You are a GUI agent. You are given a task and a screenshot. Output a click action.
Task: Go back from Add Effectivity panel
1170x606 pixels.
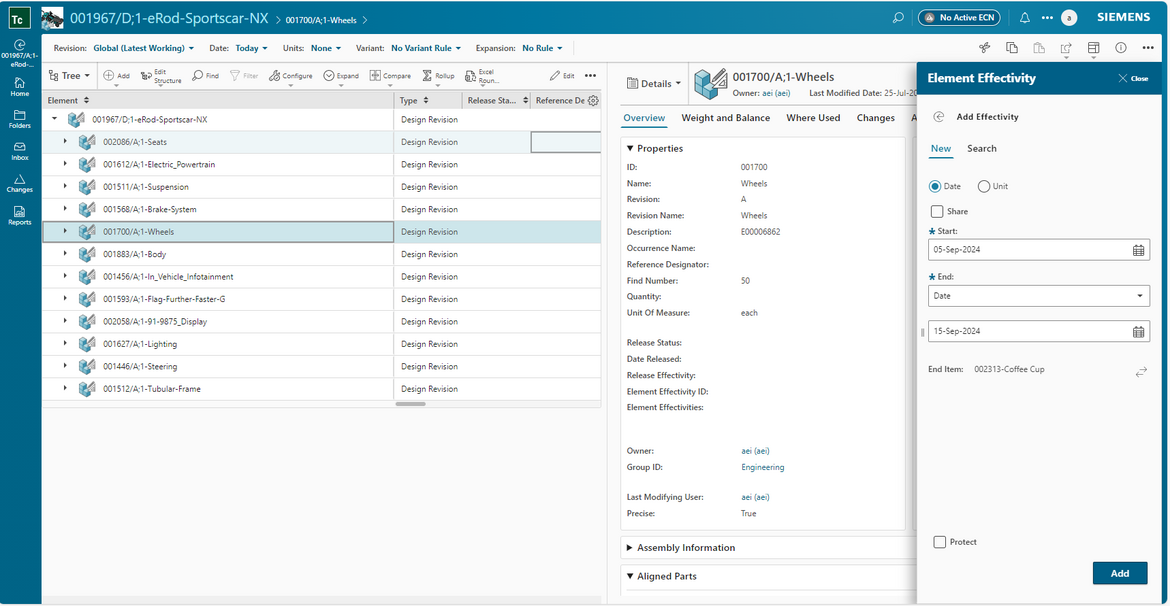[x=939, y=117]
